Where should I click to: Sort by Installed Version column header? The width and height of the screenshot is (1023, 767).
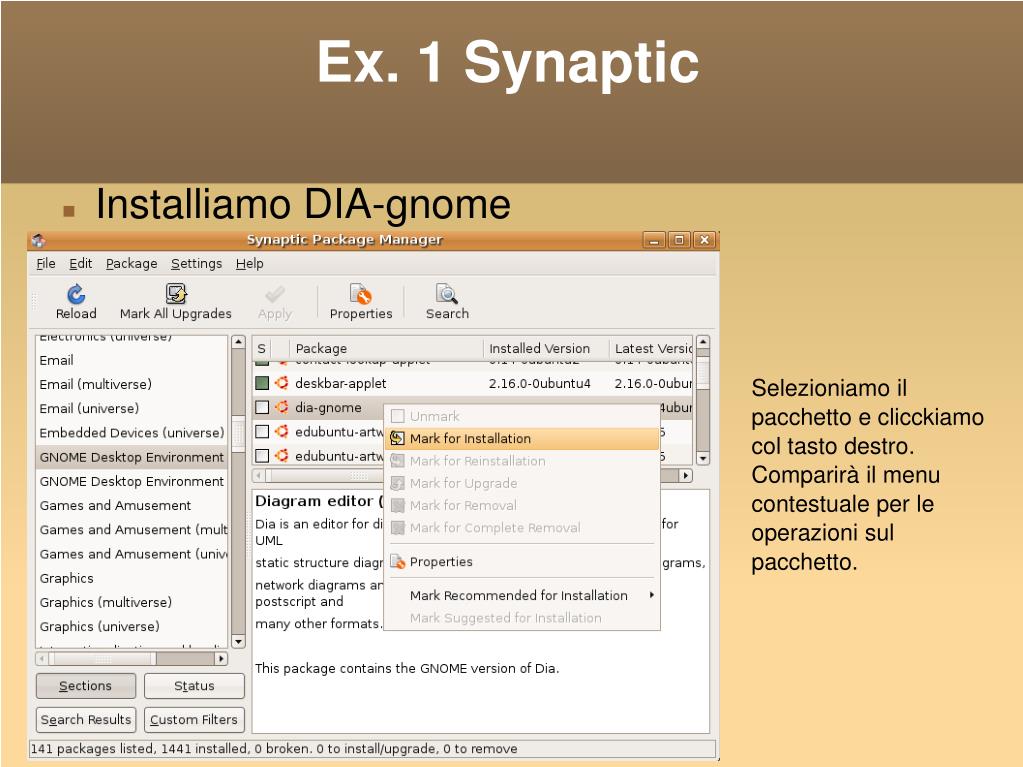tap(545, 348)
